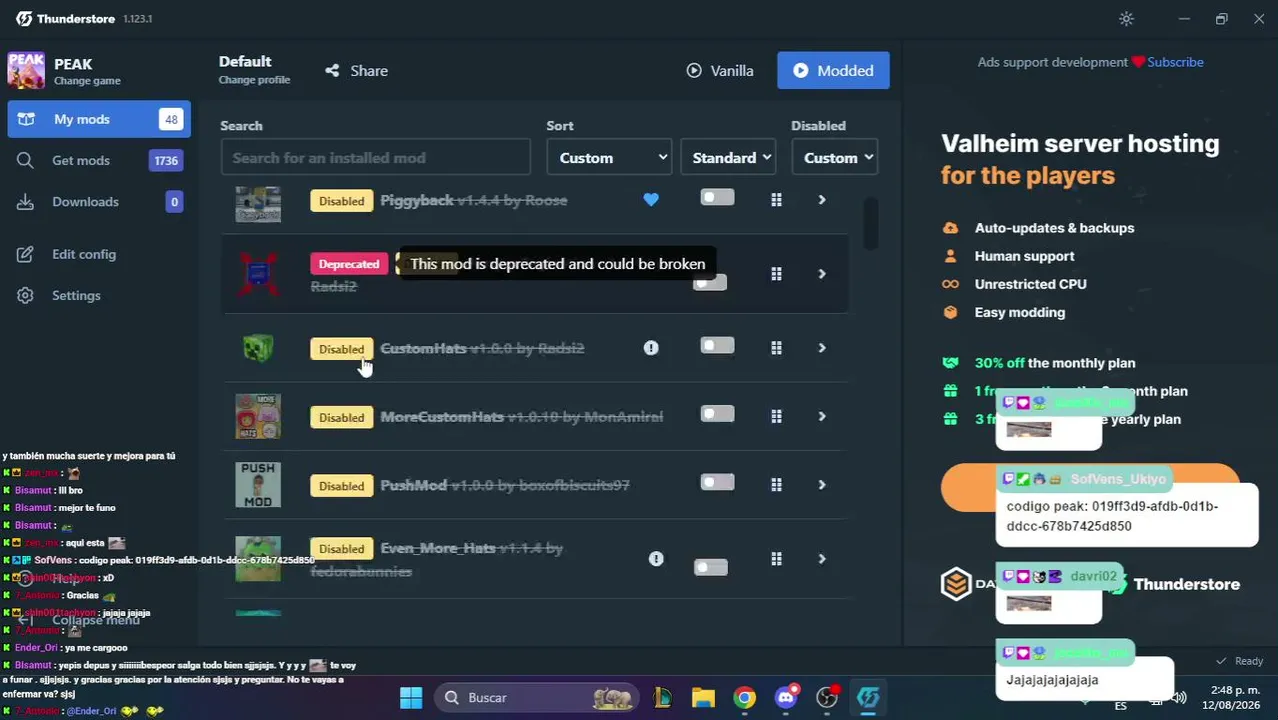
Task: Expand the Even_More_Hats mod row
Action: click(822, 559)
